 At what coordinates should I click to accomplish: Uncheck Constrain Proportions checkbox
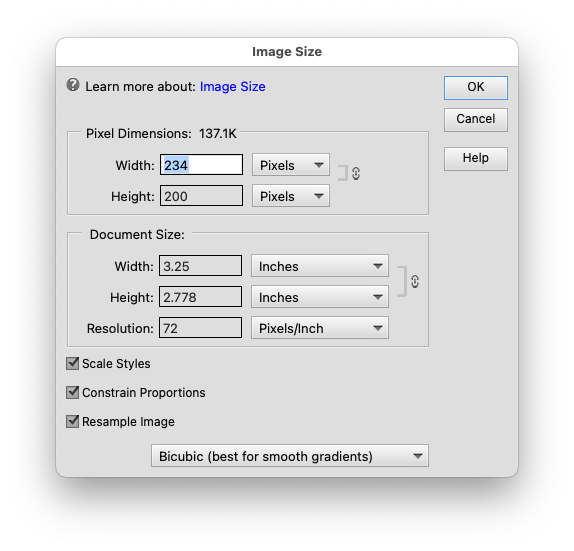tap(72, 392)
